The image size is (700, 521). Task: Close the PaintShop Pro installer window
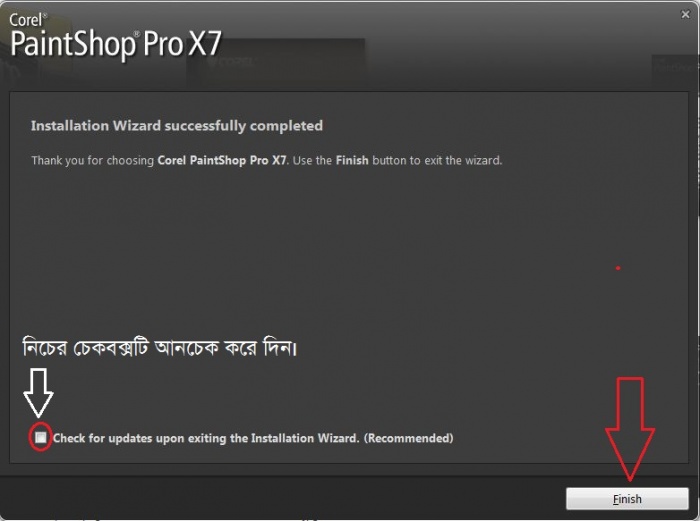(685, 14)
